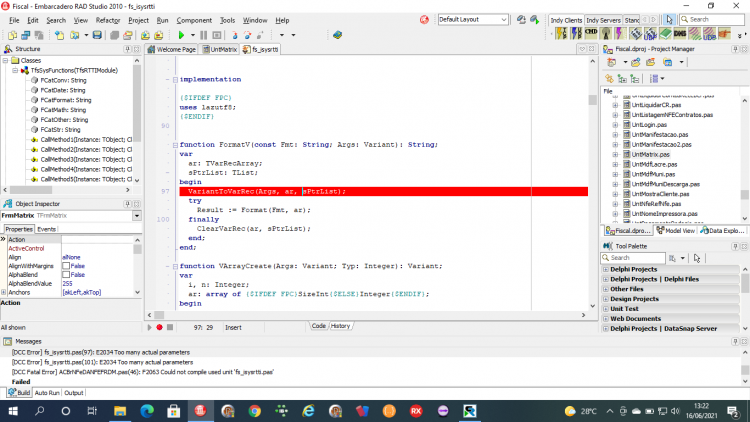Image resolution: width=750 pixels, height=422 pixels.
Task: Click the Trace Into debug icon
Action: coord(234,35)
